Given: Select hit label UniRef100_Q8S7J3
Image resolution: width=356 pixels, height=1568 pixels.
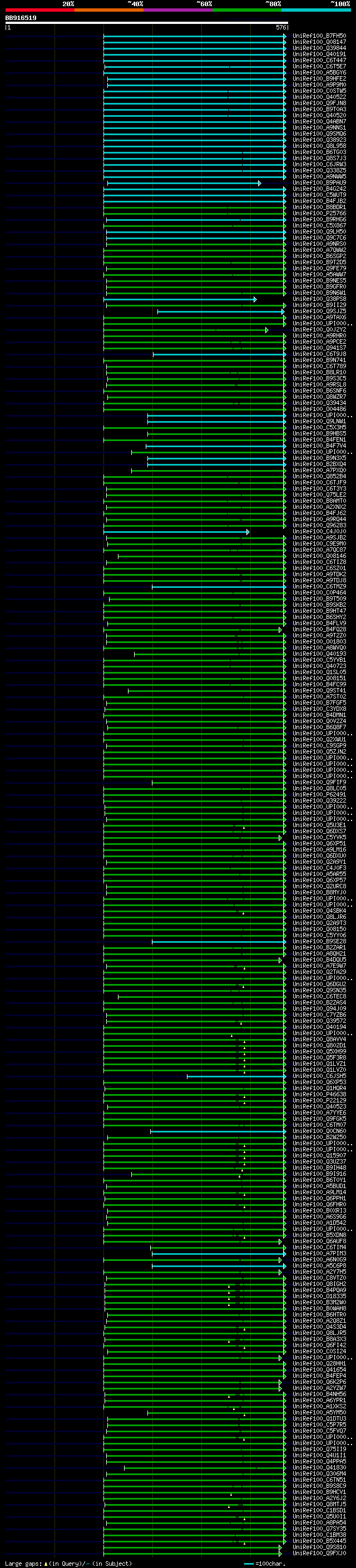Looking at the screenshot, I should 319,159.
